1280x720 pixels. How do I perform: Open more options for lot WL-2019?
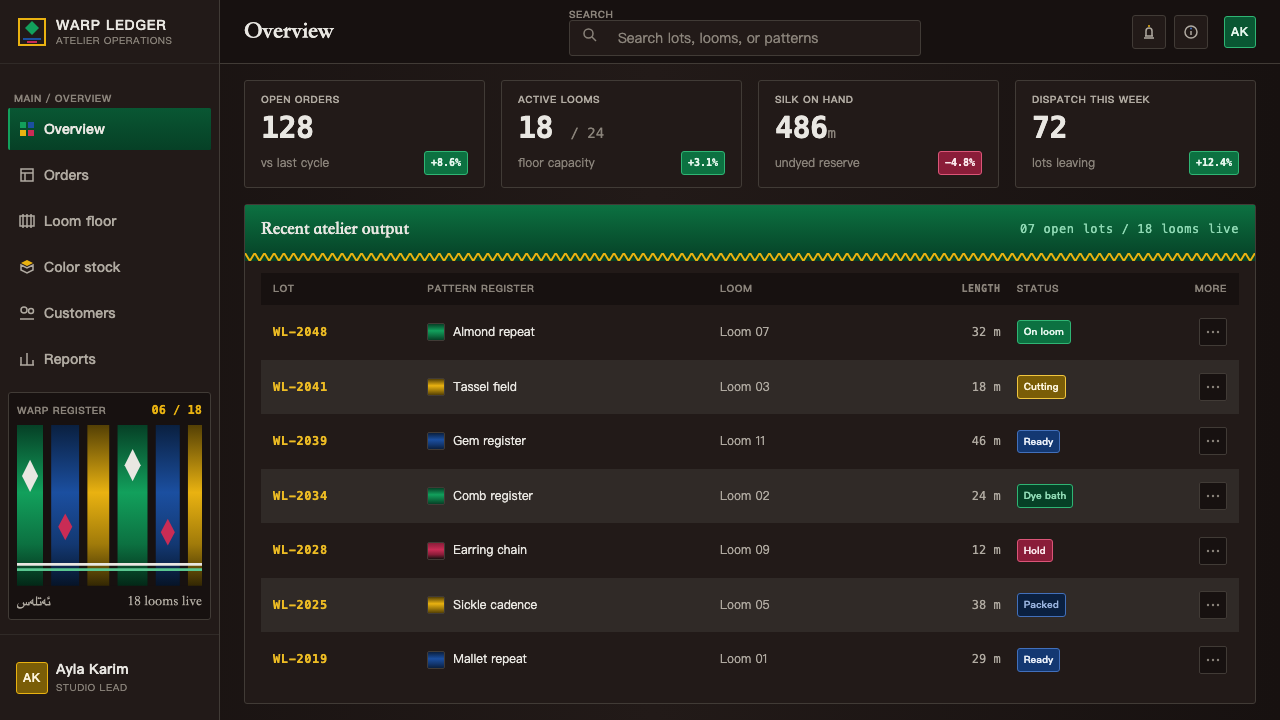(1213, 659)
